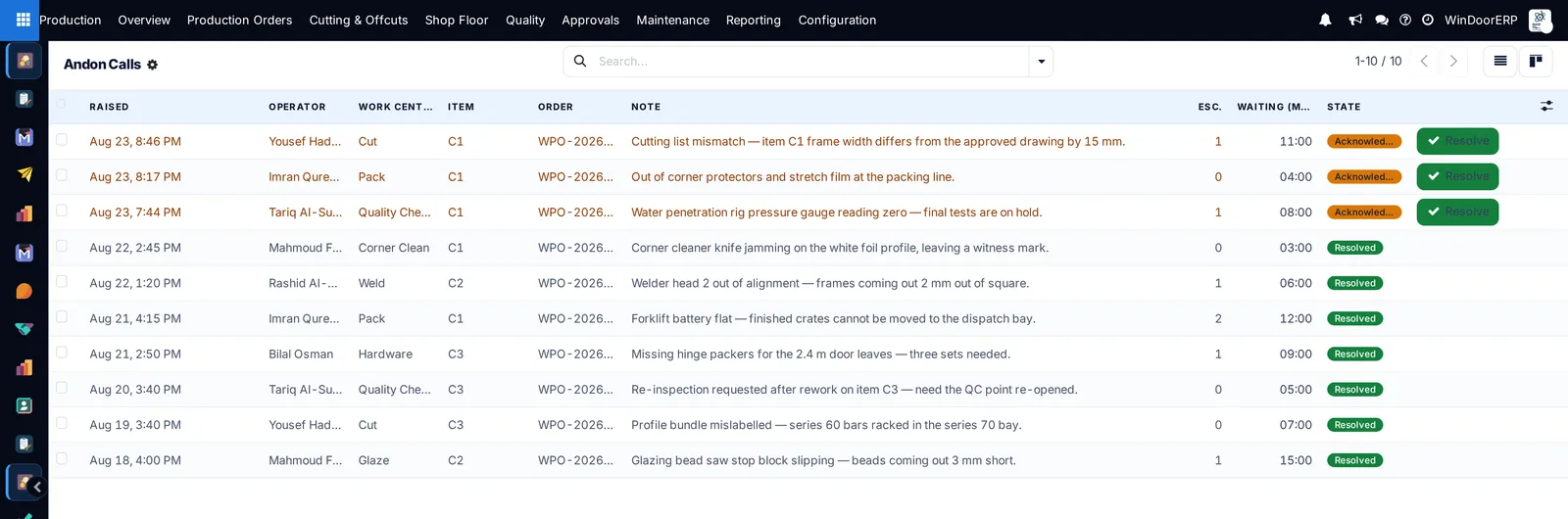This screenshot has height=519, width=1568.
Task: Open the yellow paper plane sidebar app
Action: 24,175
